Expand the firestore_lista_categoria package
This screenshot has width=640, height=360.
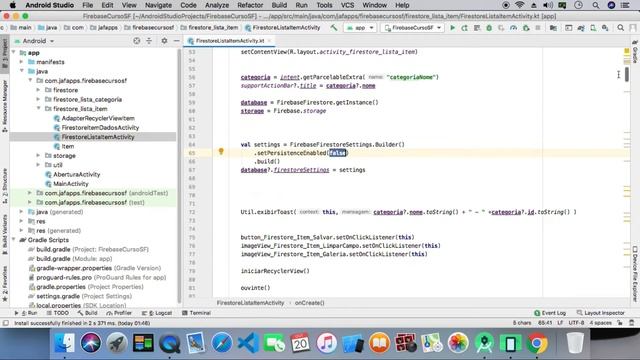(x=38, y=99)
